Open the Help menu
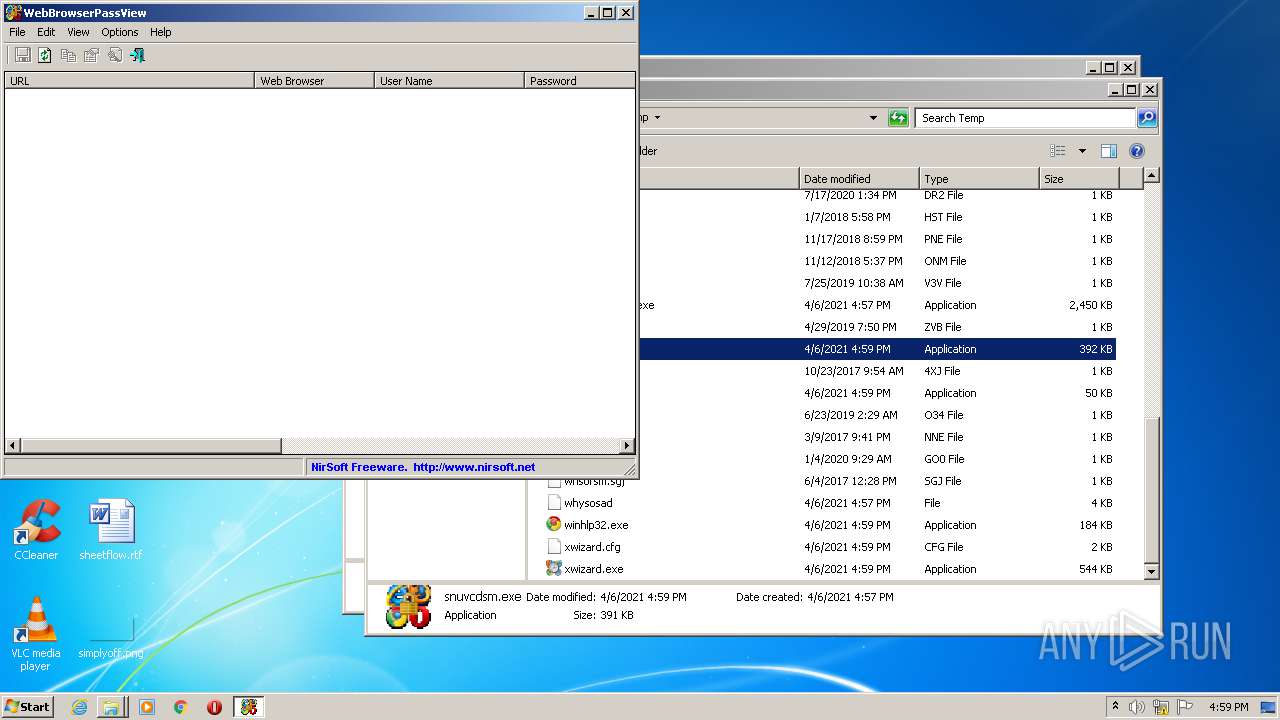 coord(161,32)
